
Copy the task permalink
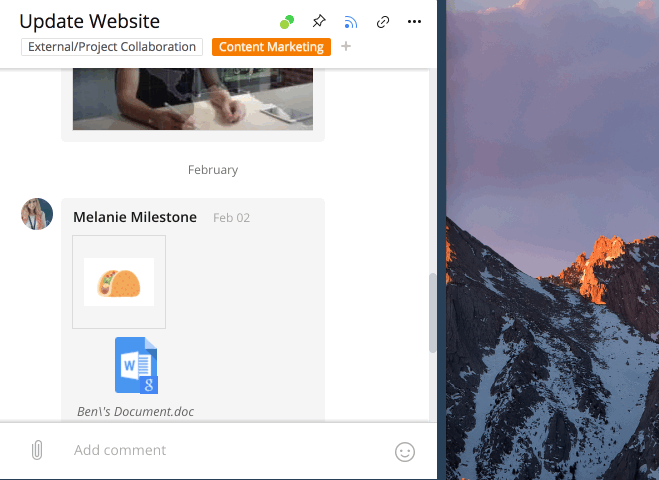[x=382, y=22]
